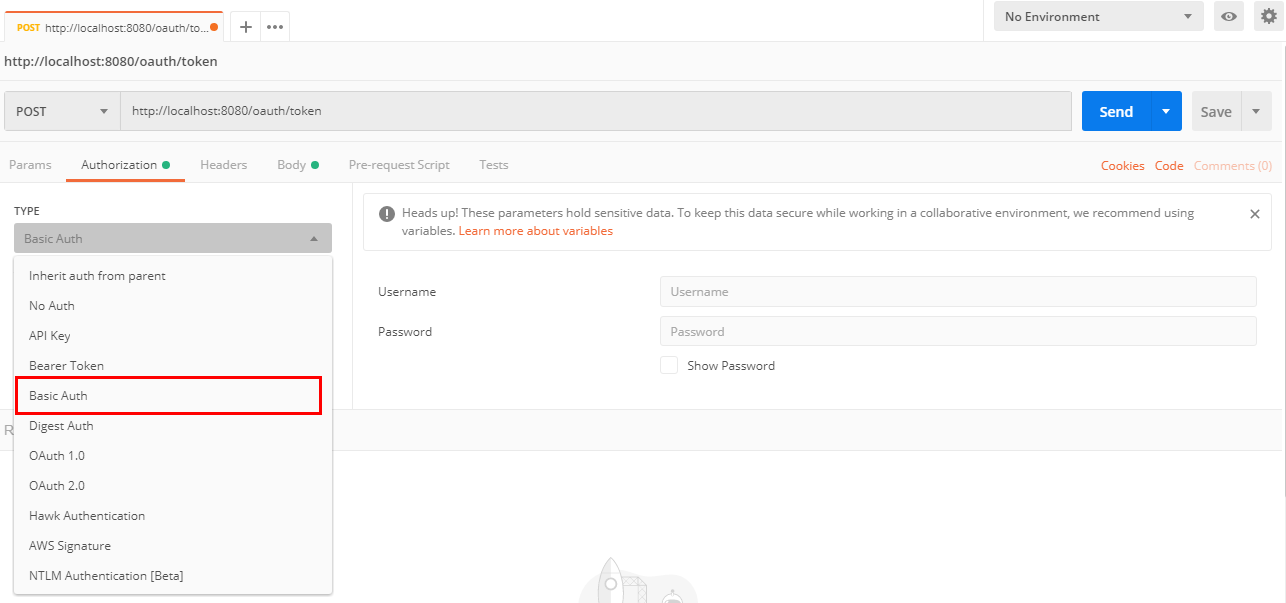Click the Heads up info icon
The height and width of the screenshot is (603, 1286).
tap(387, 214)
